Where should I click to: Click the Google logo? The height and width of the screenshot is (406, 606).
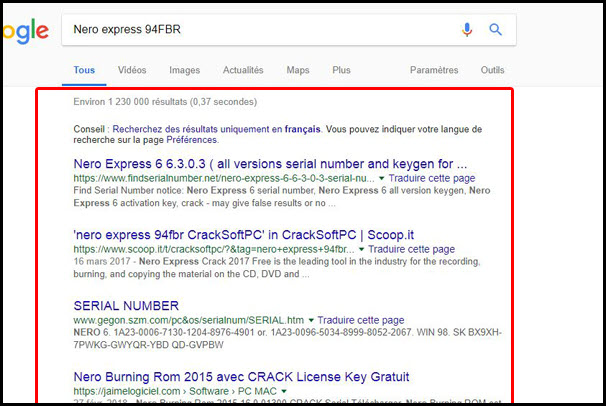(x=25, y=31)
